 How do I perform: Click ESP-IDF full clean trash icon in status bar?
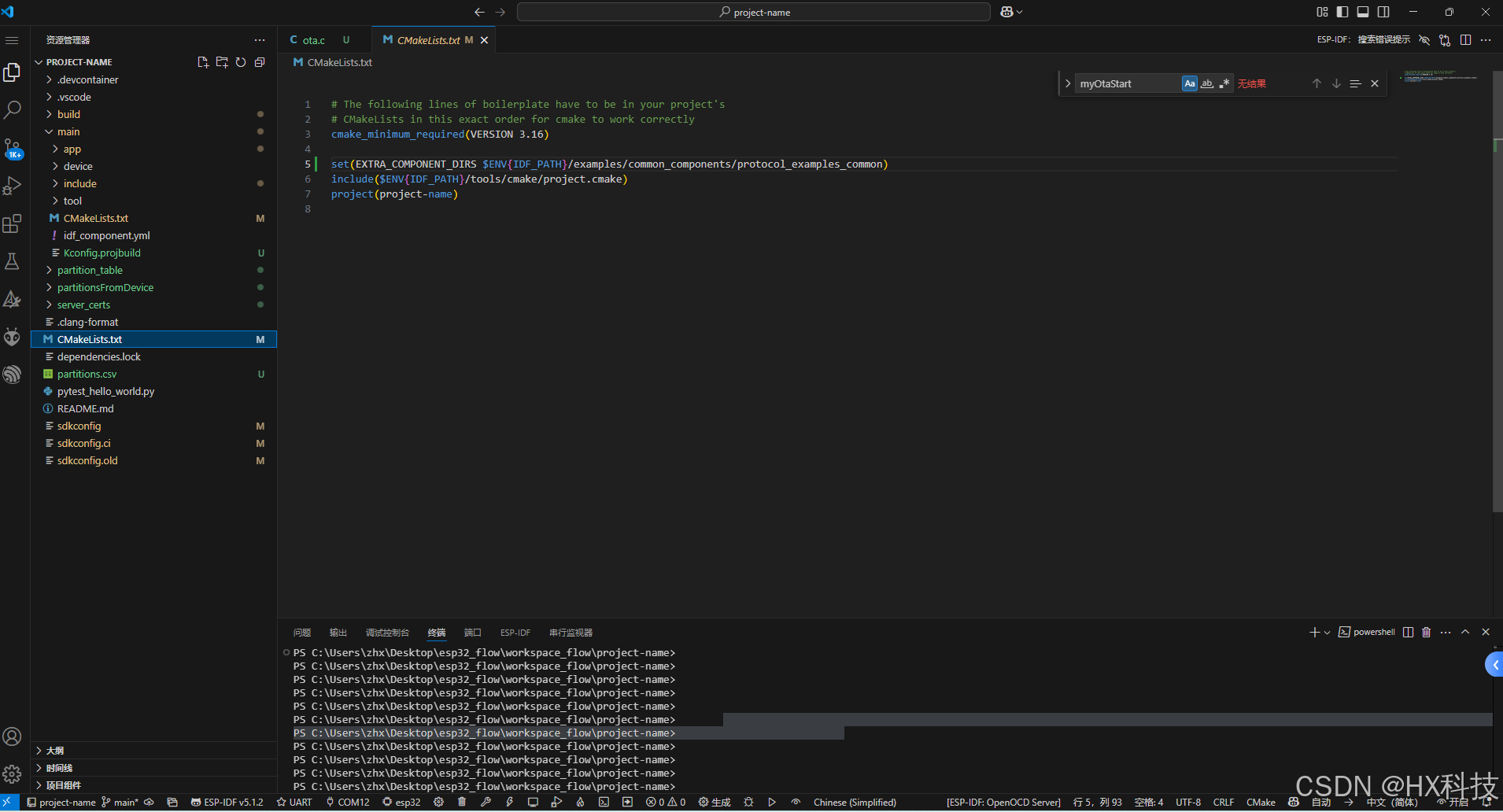[462, 803]
